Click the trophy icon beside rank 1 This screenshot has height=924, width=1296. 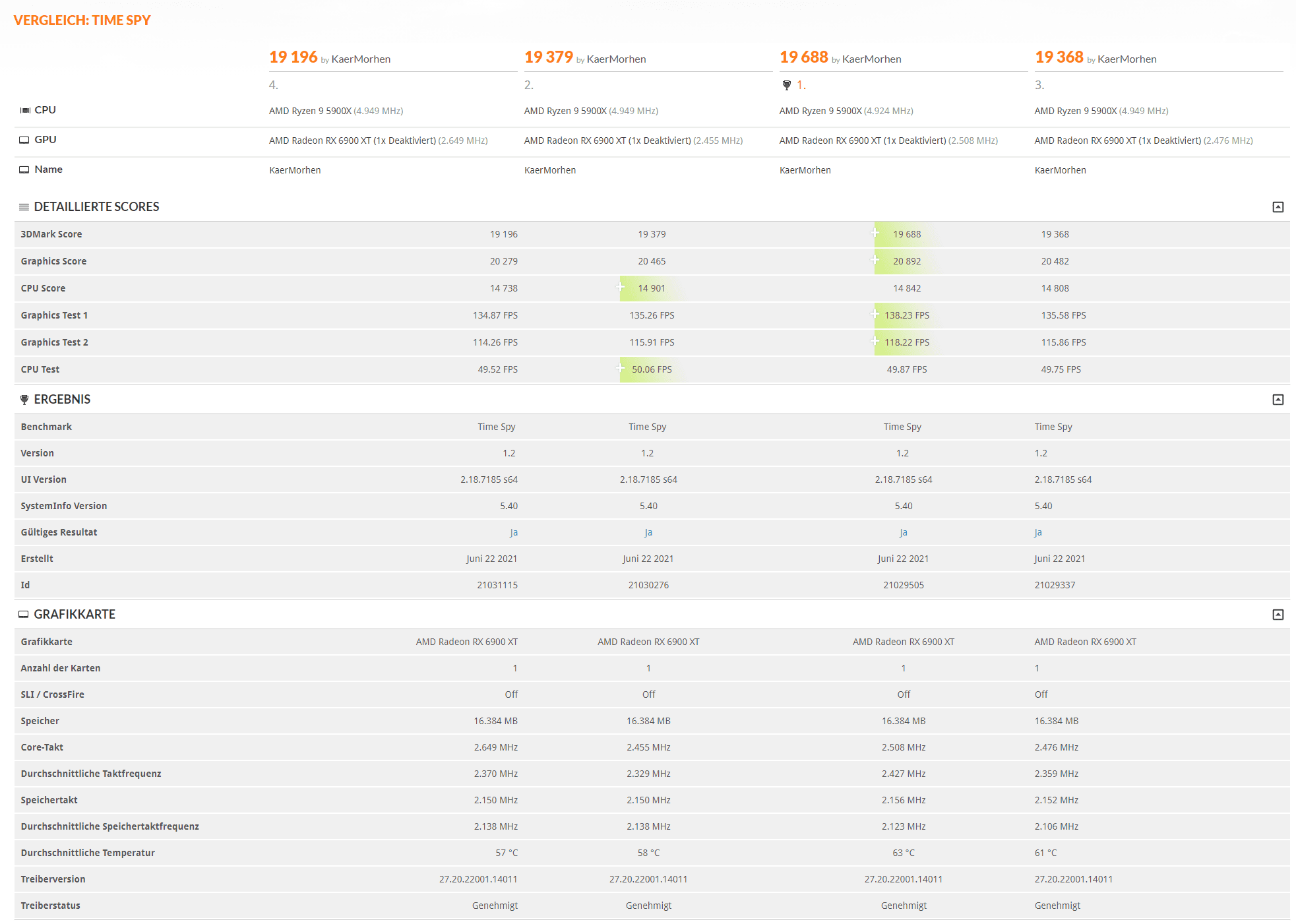(x=786, y=85)
